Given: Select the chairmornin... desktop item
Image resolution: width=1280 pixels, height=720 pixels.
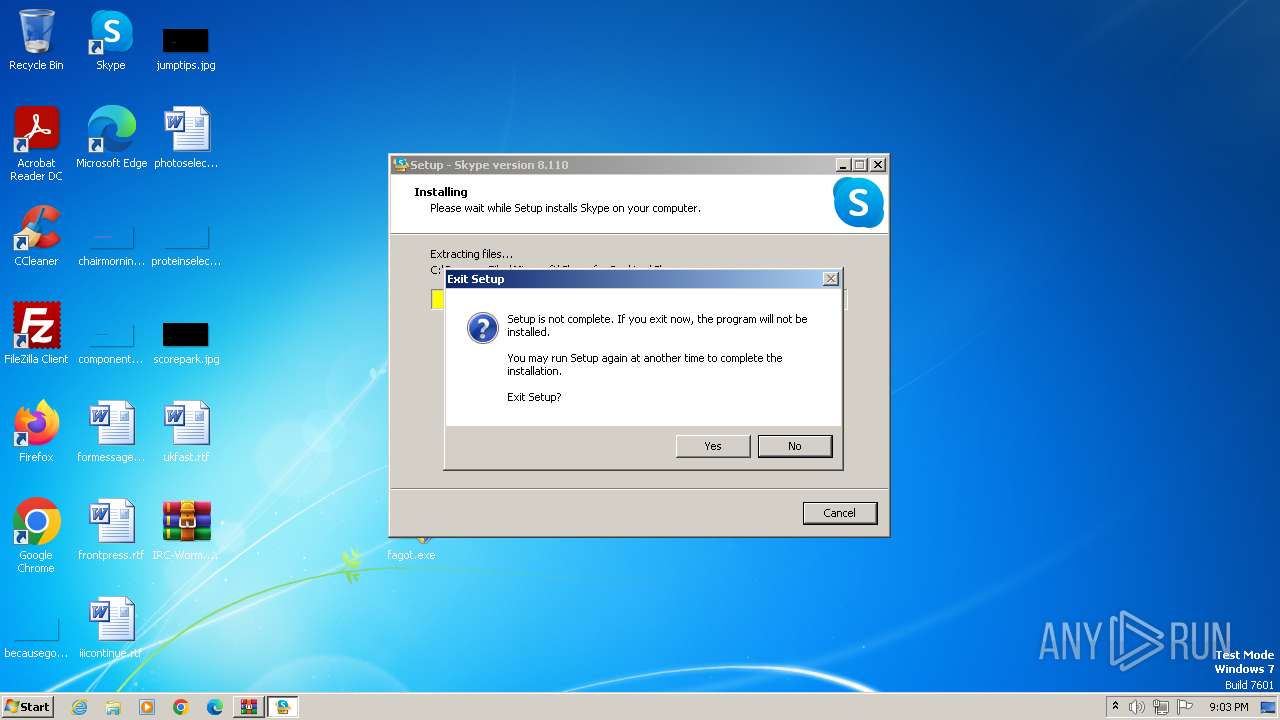Looking at the screenshot, I should pos(111,246).
